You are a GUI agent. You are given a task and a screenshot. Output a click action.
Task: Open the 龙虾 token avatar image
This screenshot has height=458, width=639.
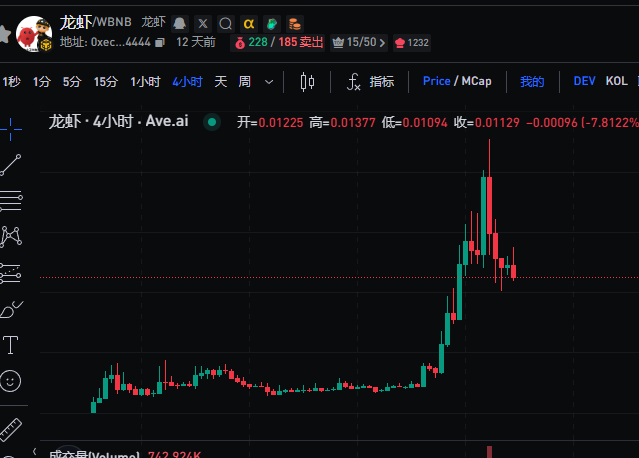(x=34, y=34)
